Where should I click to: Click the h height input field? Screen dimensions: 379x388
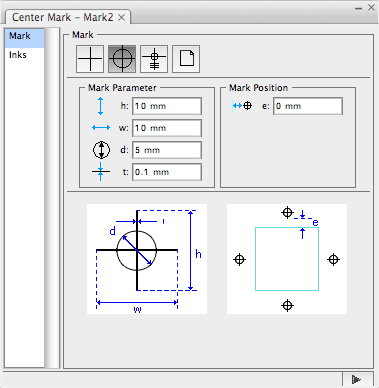[167, 106]
